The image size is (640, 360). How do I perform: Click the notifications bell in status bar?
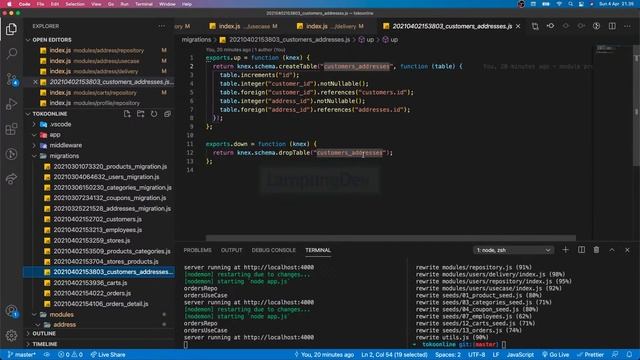(x=629, y=354)
